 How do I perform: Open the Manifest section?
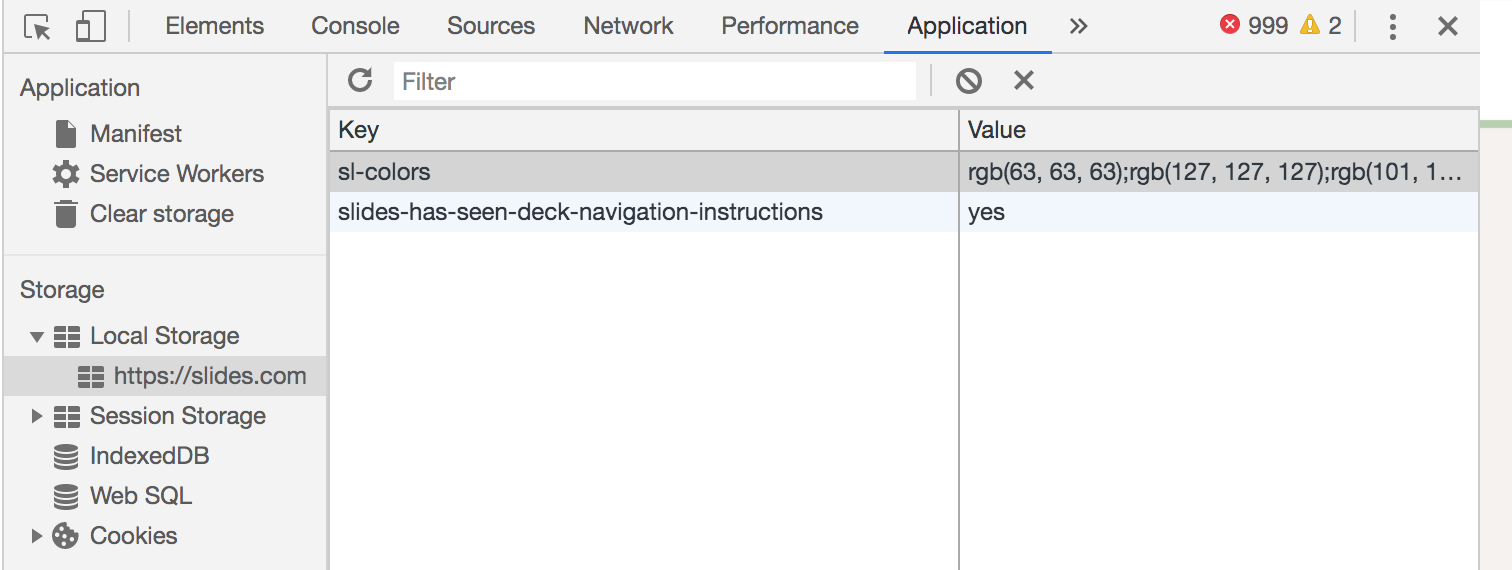click(135, 134)
